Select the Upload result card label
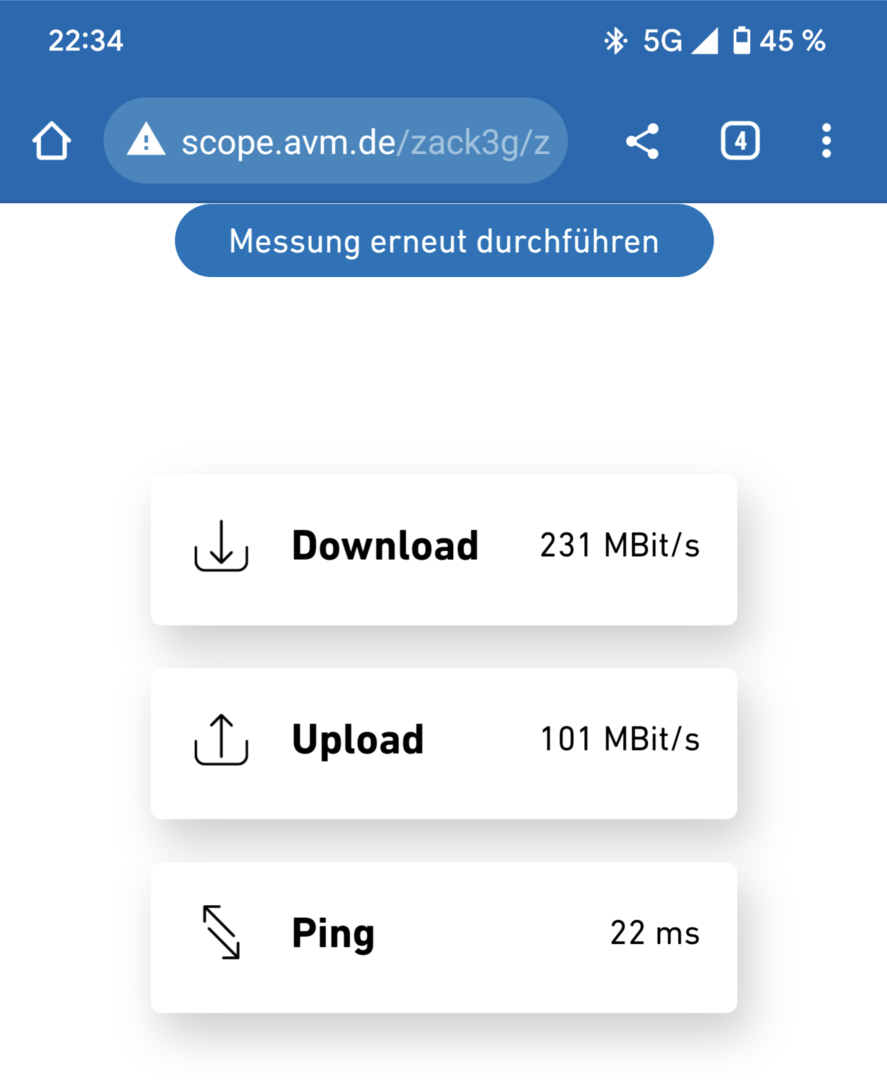 358,740
